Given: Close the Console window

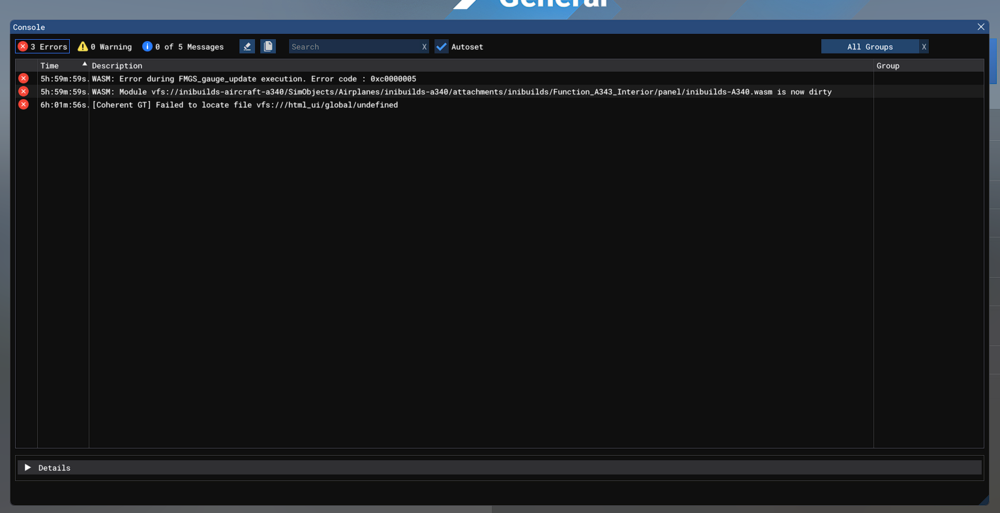Looking at the screenshot, I should coord(981,27).
